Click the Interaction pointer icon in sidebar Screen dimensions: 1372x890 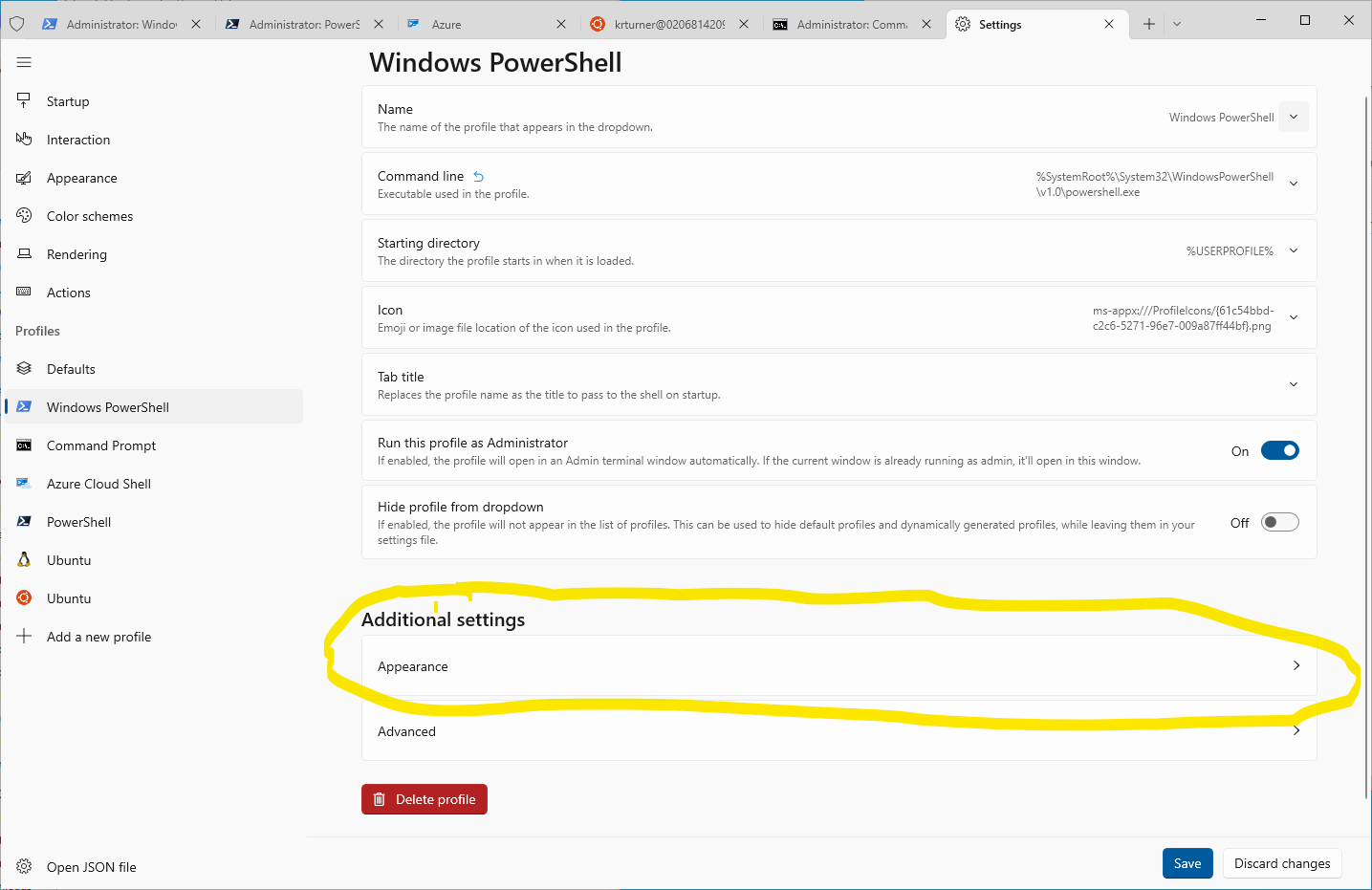pos(24,140)
